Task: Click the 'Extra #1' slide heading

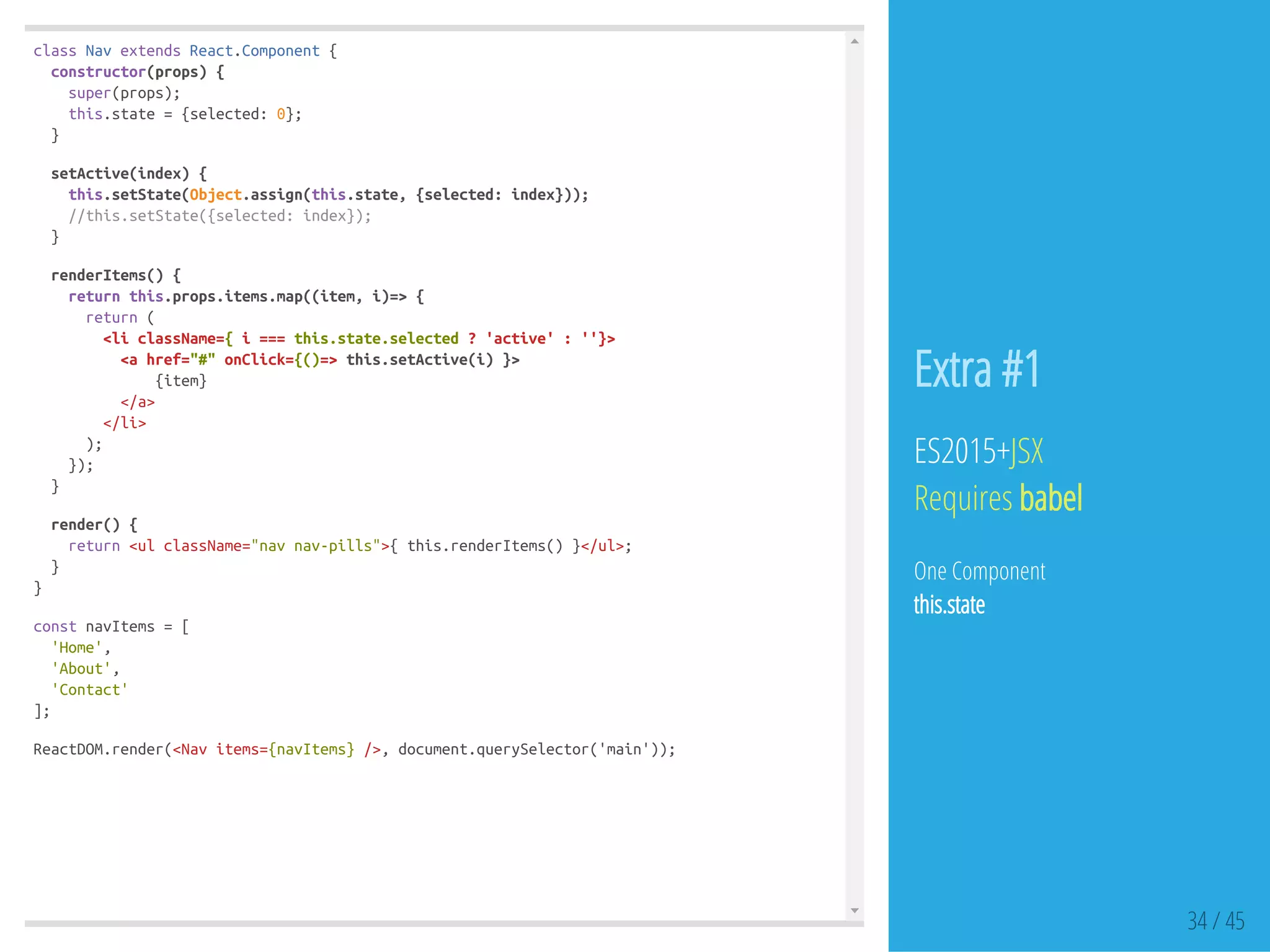Action: (977, 369)
